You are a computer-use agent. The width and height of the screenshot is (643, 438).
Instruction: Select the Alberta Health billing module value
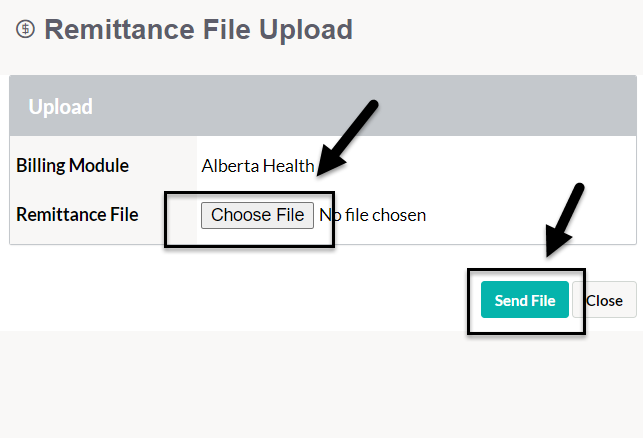pyautogui.click(x=257, y=166)
